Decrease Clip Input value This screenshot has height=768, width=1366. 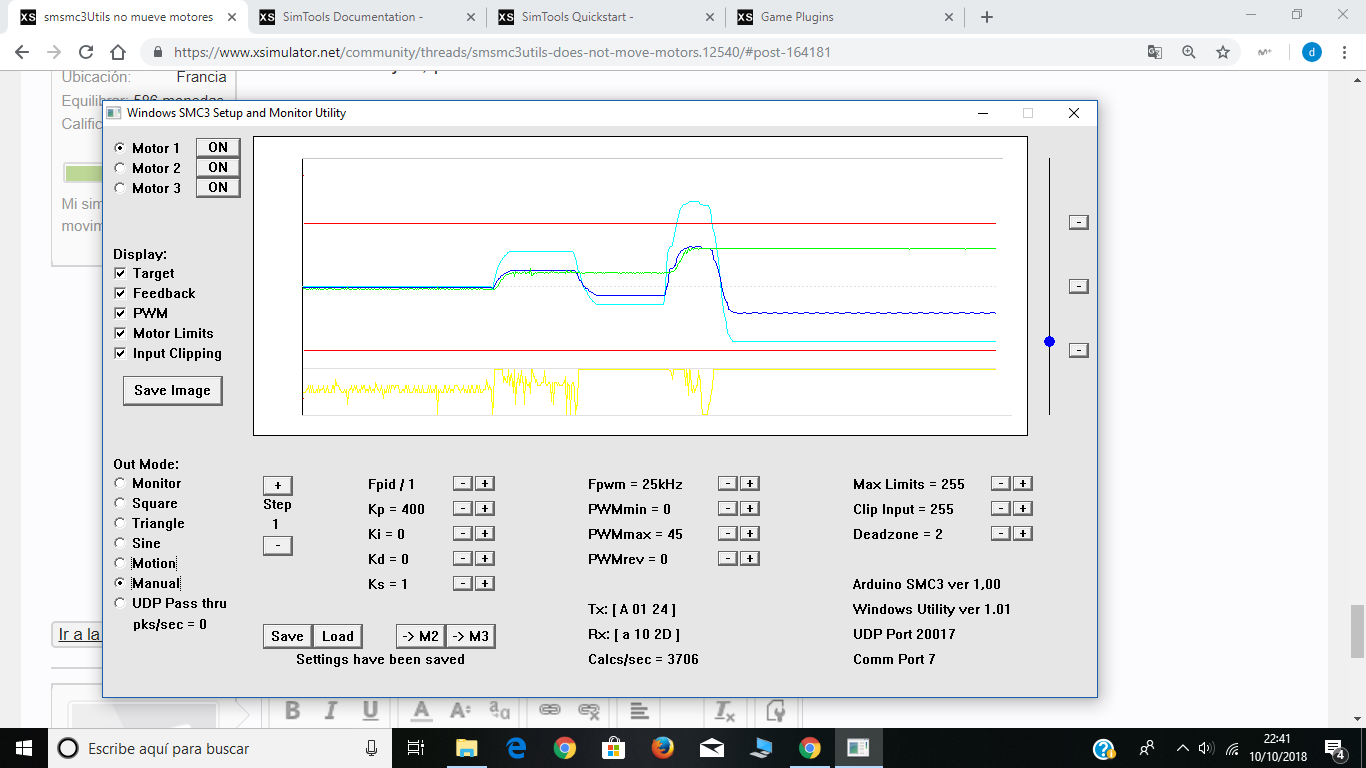pyautogui.click(x=1000, y=508)
